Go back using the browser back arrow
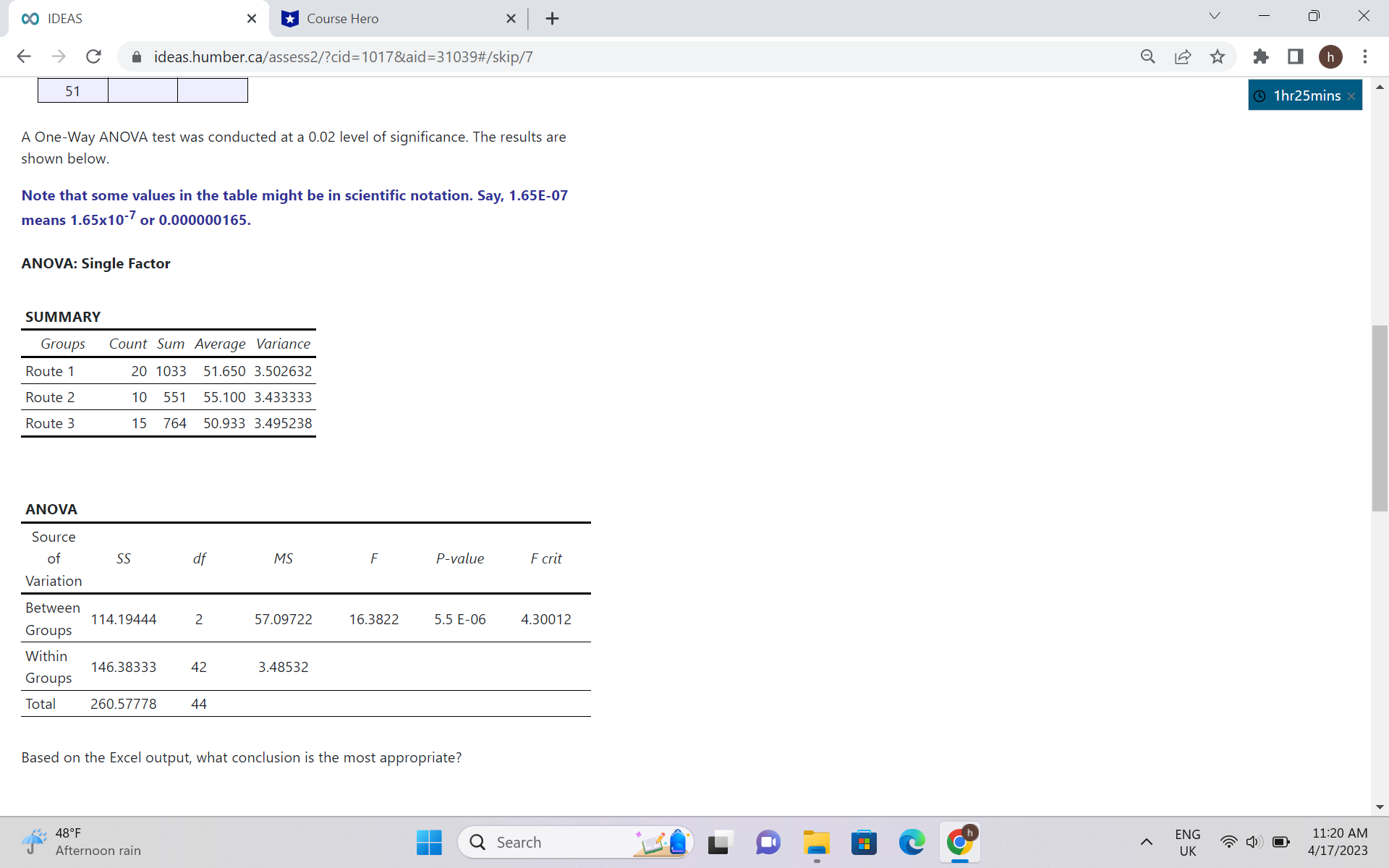 [24, 56]
